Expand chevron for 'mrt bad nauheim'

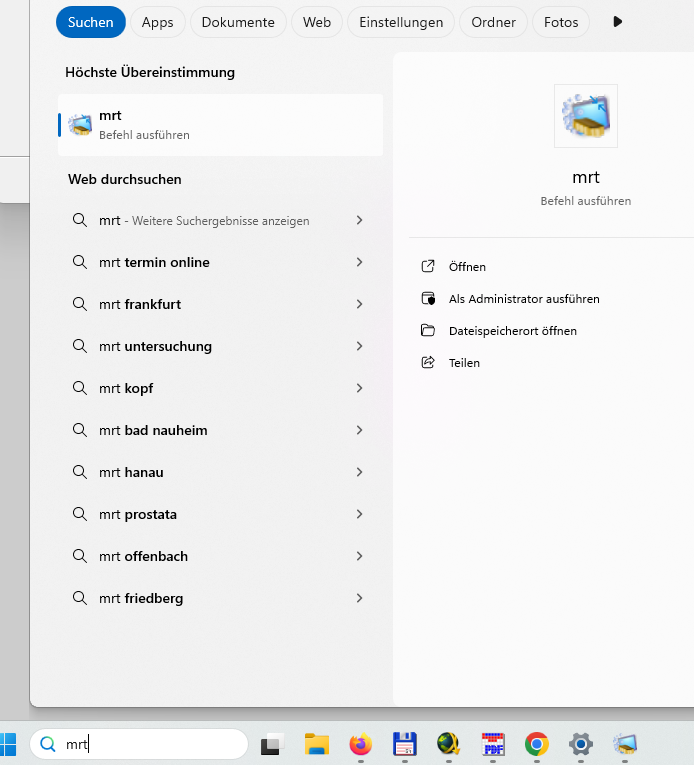pos(360,430)
